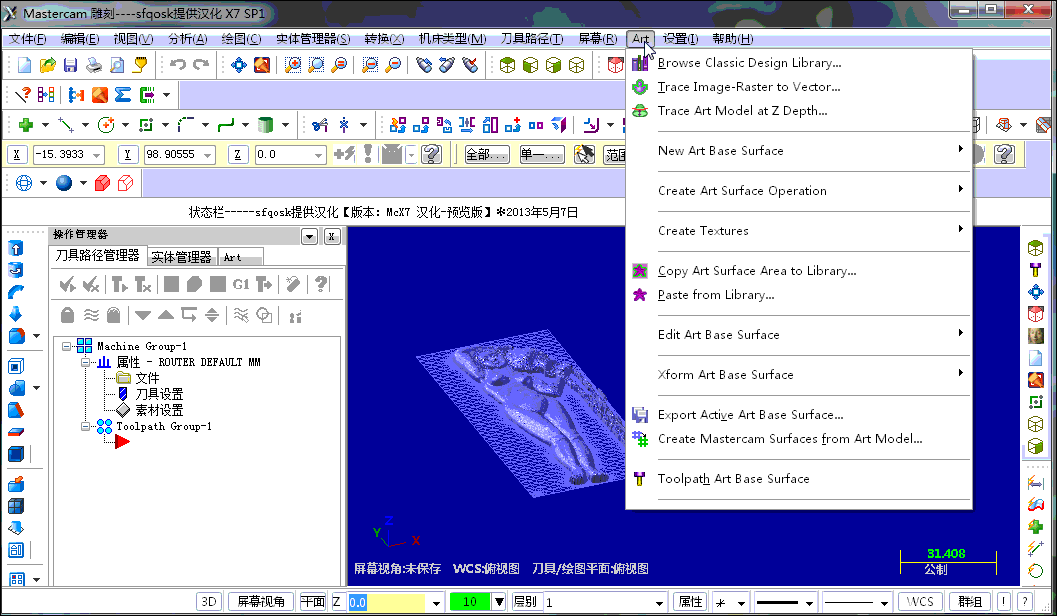Open the 层别 level dropdown
Image resolution: width=1057 pixels, height=616 pixels.
point(659,603)
